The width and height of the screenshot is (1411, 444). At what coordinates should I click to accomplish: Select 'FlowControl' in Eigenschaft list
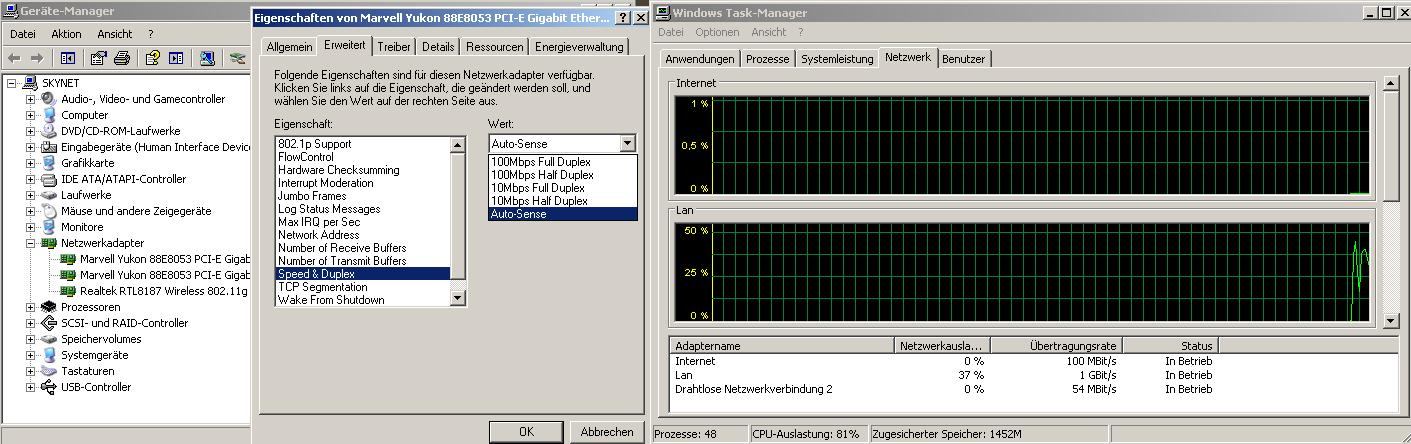tap(363, 157)
